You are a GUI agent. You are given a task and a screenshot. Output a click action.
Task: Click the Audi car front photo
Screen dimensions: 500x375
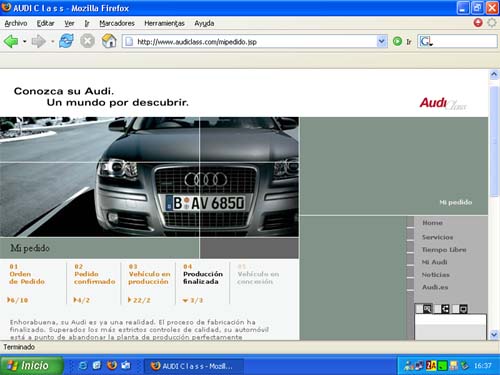149,177
